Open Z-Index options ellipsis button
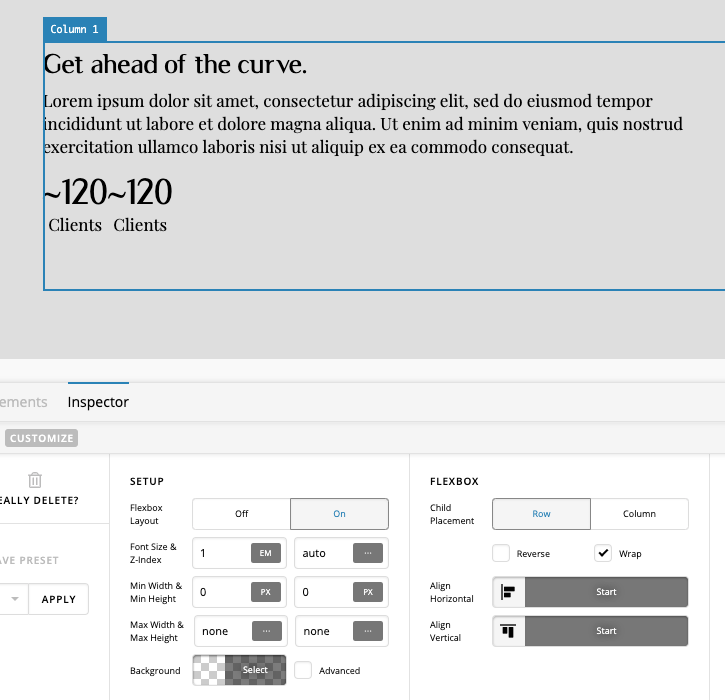This screenshot has height=700, width=725. (367, 553)
